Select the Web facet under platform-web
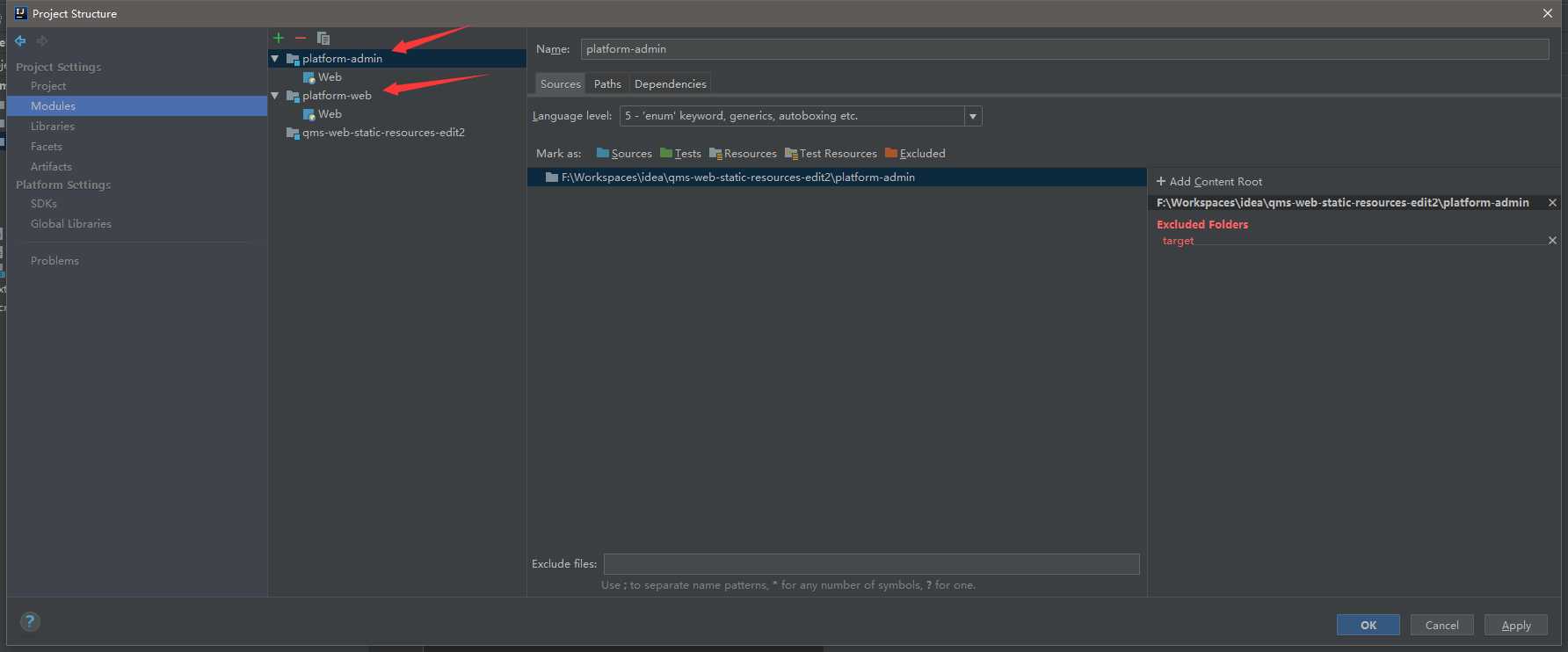The height and width of the screenshot is (652, 1568). click(330, 114)
